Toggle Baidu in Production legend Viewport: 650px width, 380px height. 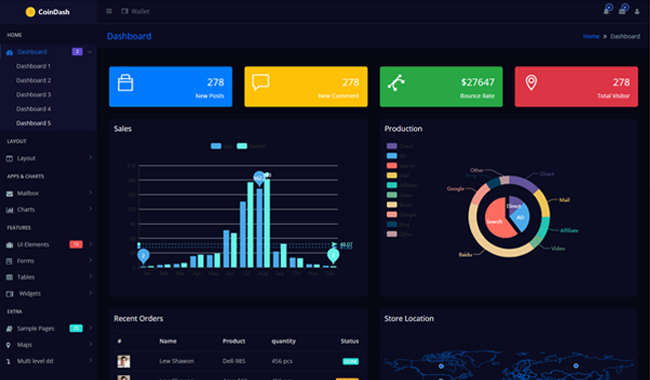point(399,205)
